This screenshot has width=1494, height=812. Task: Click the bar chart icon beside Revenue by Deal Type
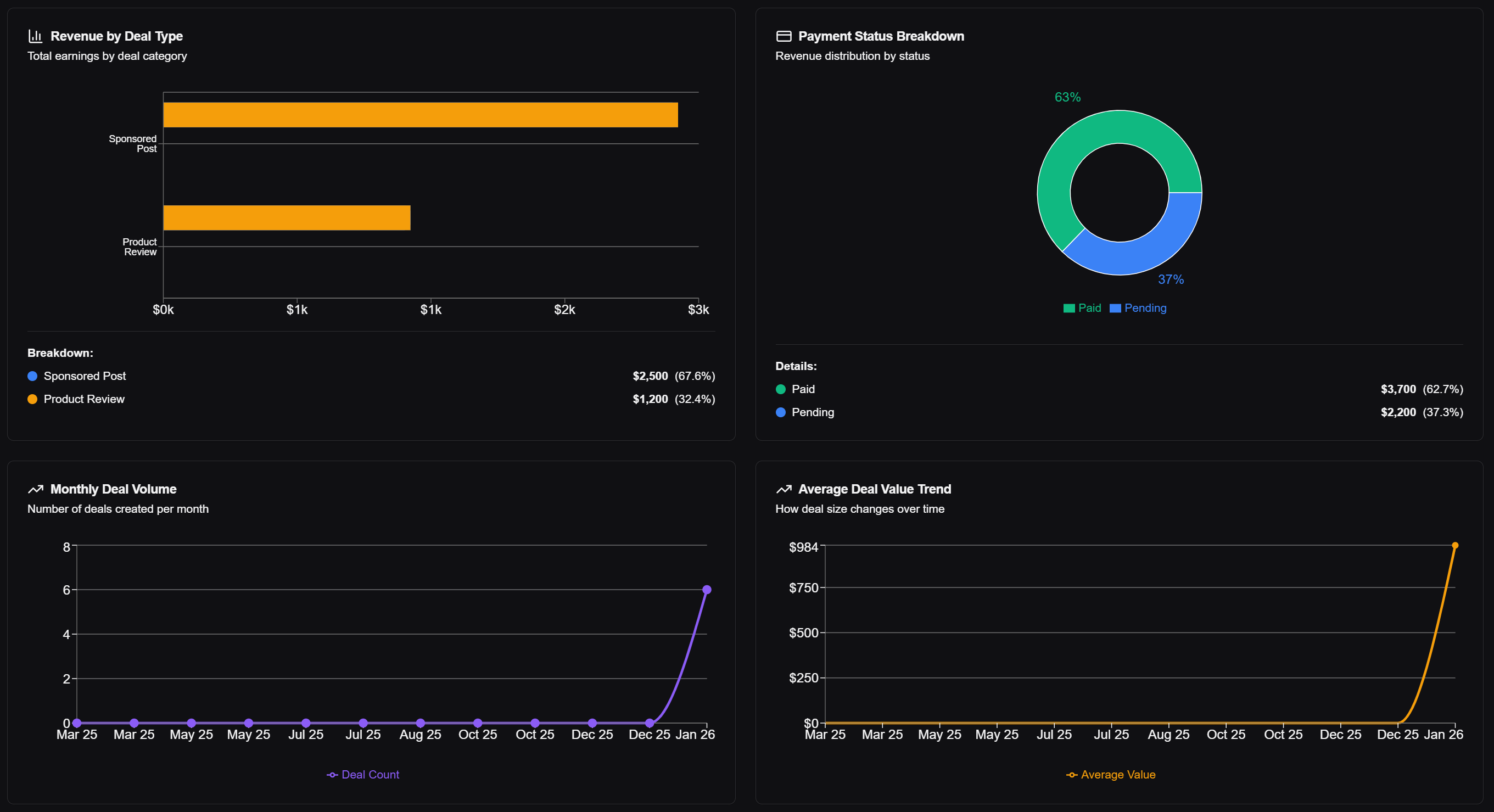point(35,37)
